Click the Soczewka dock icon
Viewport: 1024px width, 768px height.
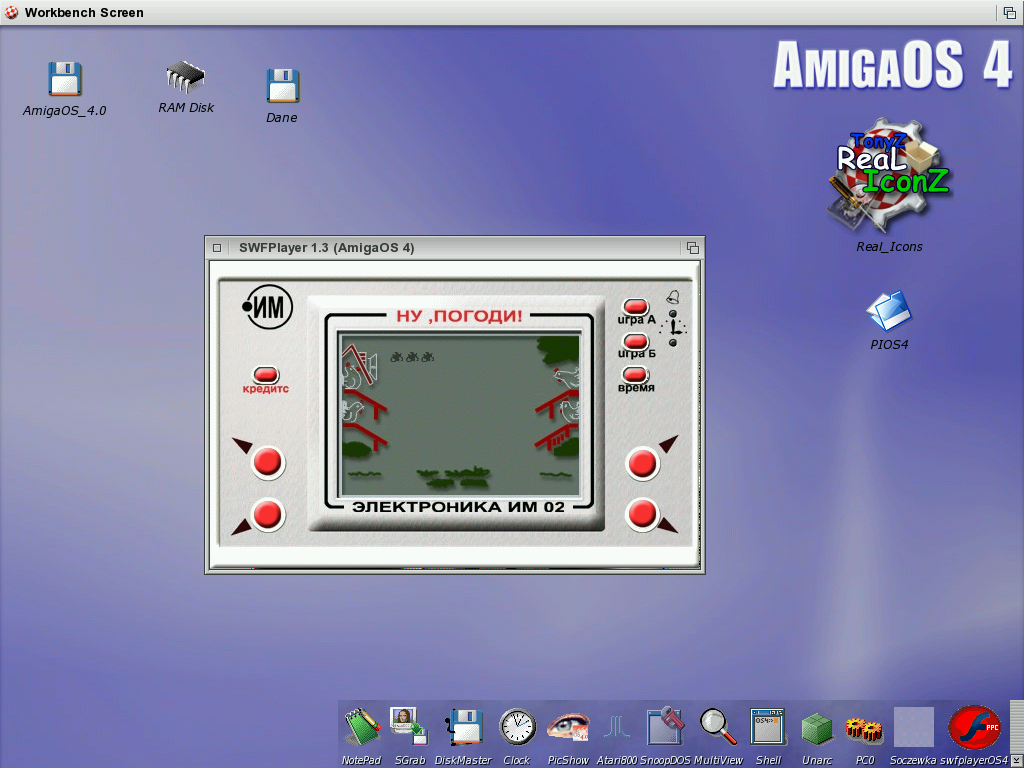click(x=913, y=727)
